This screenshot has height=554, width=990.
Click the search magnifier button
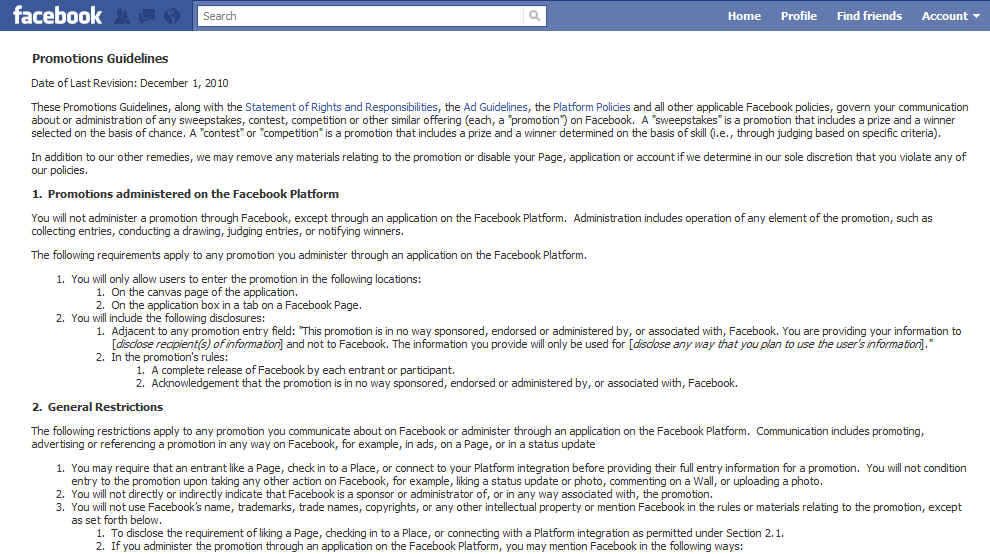coord(535,16)
